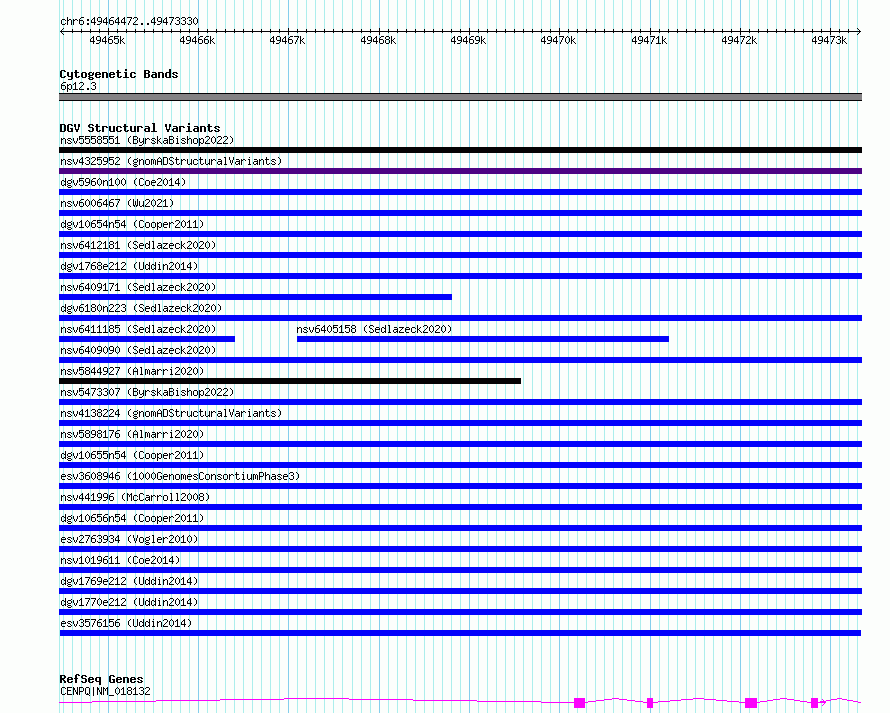890x713 pixels.
Task: Open variant nsv1019611 (Coe2014)
Action: click(120, 560)
